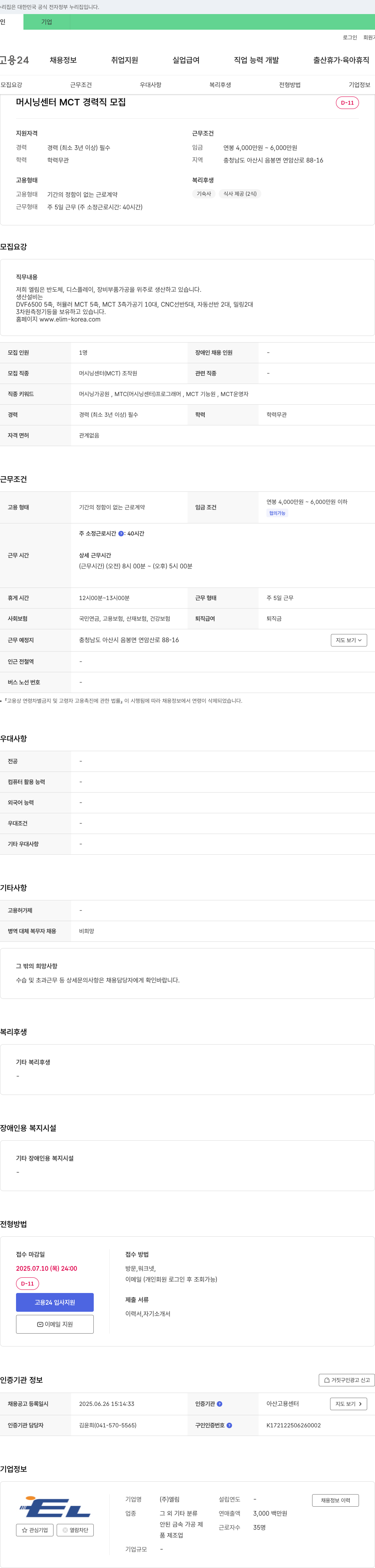The image size is (375, 1568).
Task: Jump to 근무조건 section tab
Action: point(81,85)
